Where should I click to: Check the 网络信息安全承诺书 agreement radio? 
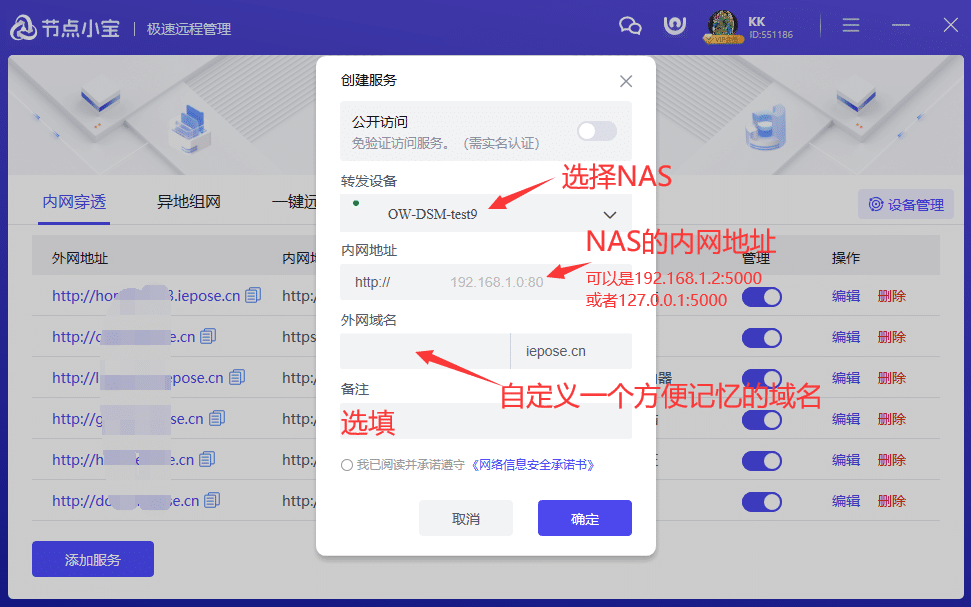(x=347, y=465)
